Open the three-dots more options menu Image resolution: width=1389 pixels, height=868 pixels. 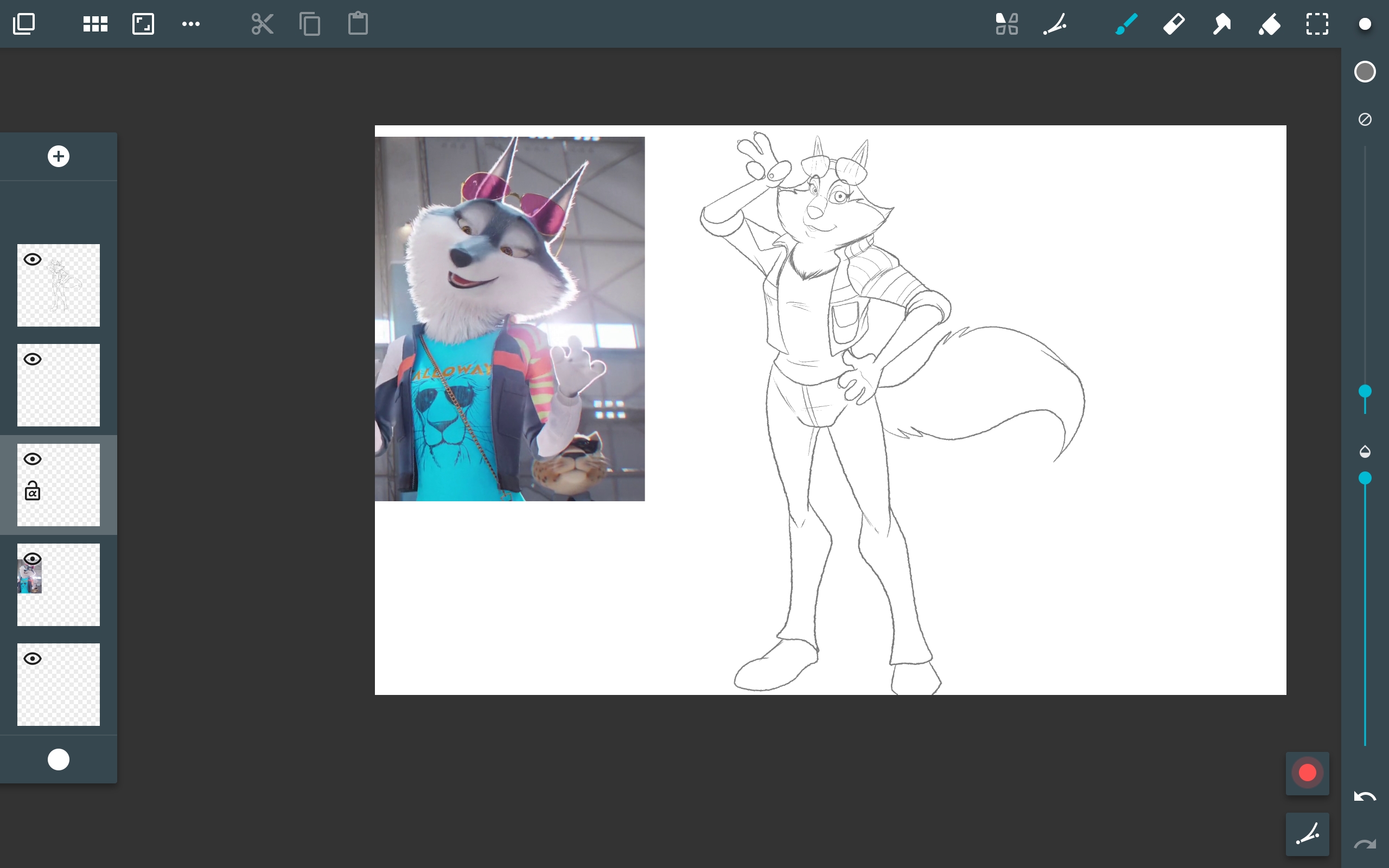click(190, 24)
